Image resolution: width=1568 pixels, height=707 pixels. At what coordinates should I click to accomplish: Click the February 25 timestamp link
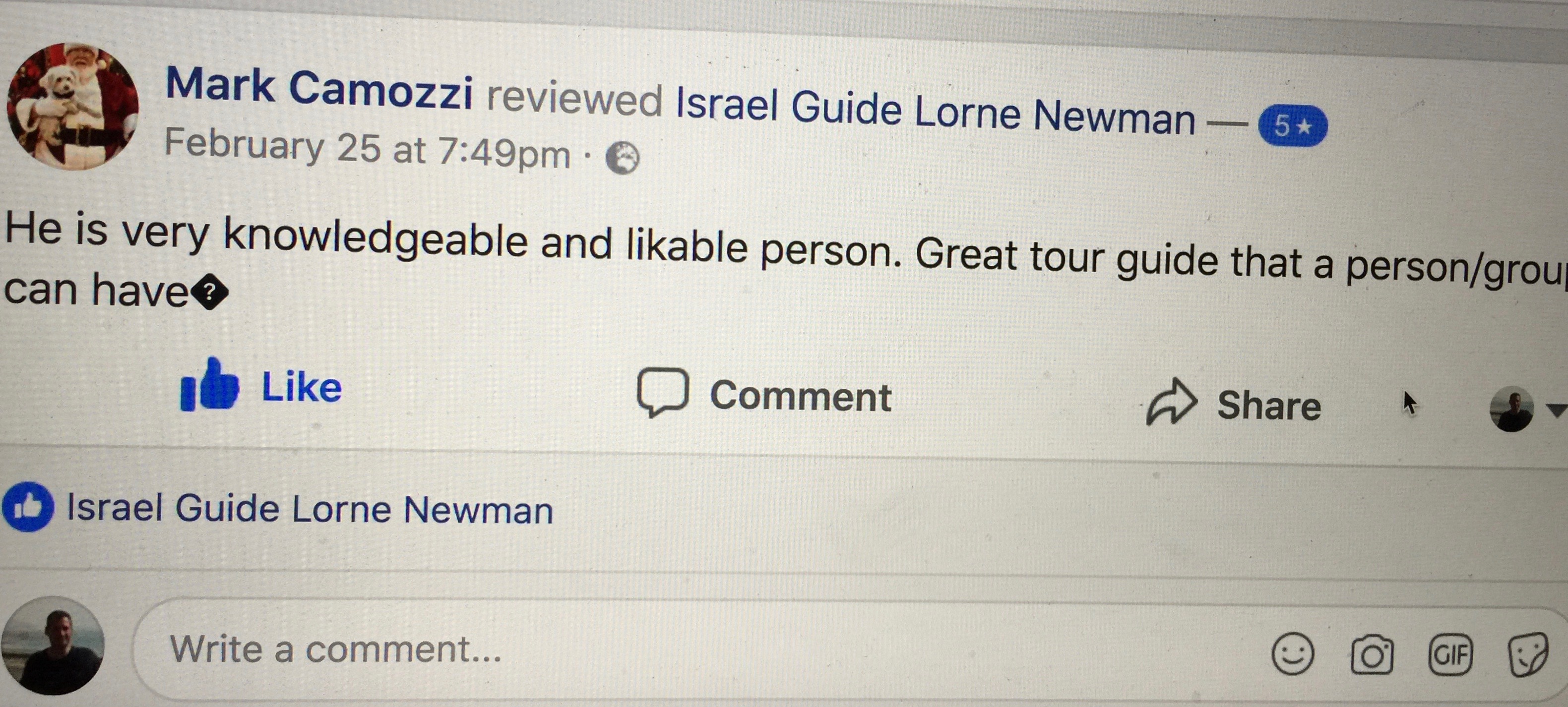(368, 148)
